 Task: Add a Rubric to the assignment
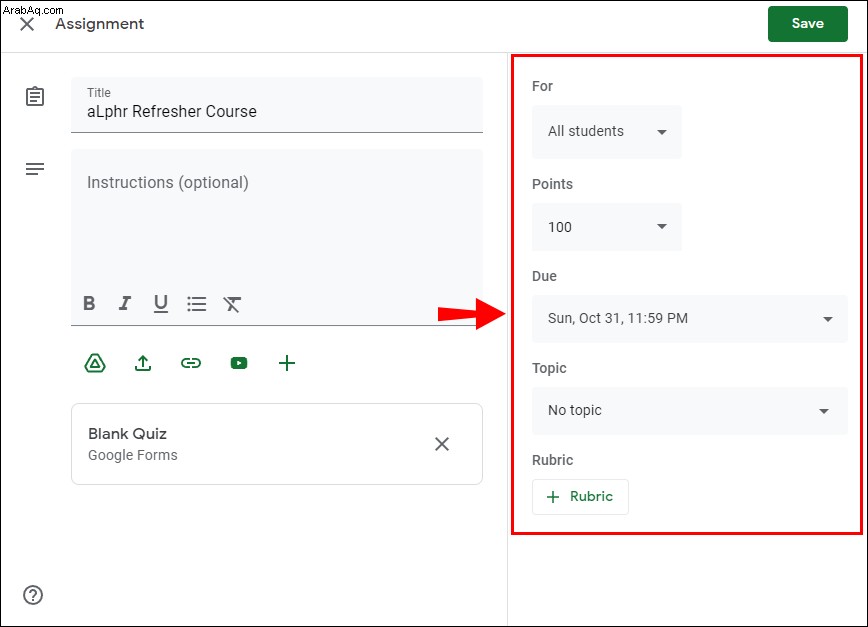click(580, 496)
